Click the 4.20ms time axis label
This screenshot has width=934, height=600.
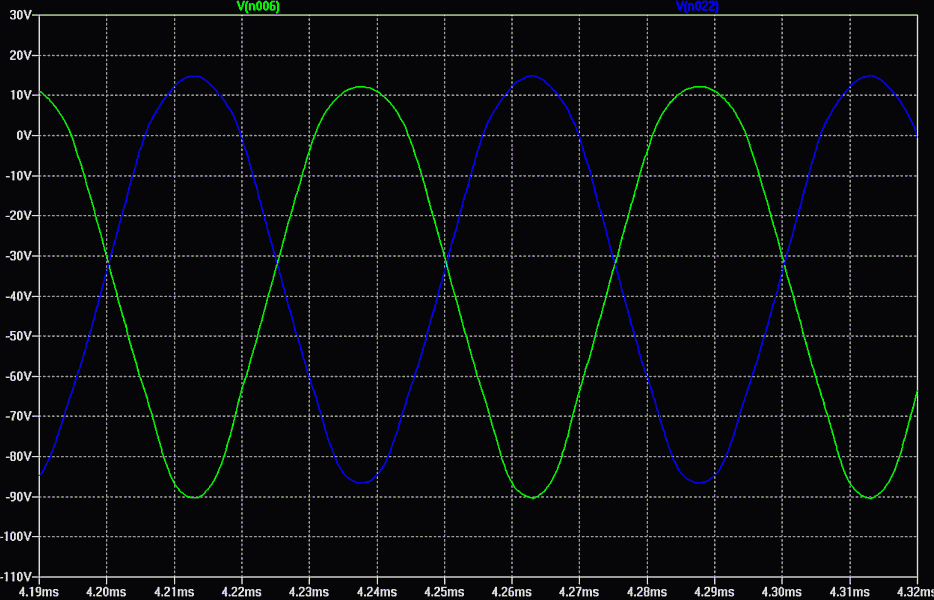pyautogui.click(x=107, y=593)
